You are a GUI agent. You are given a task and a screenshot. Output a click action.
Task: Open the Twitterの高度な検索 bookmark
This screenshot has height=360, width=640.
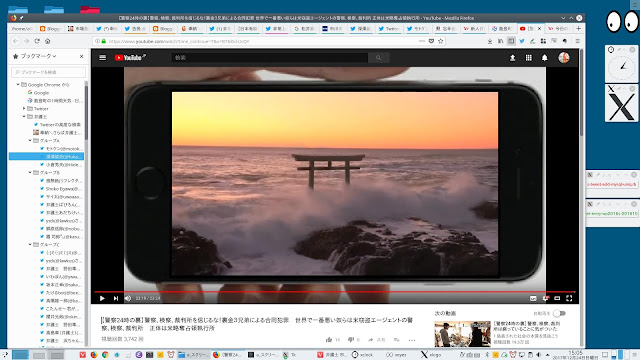[58, 124]
